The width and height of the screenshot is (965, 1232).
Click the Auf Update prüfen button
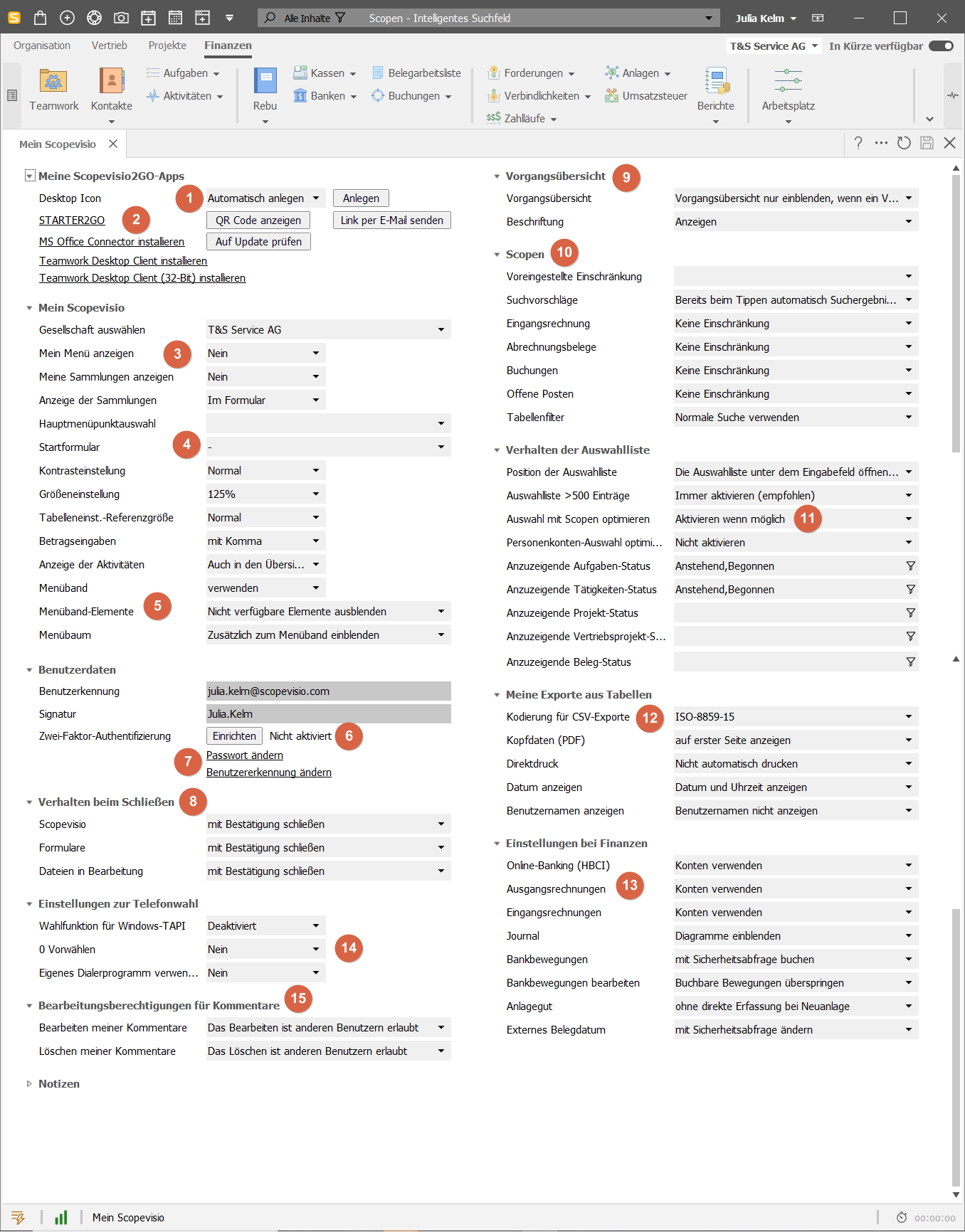point(258,242)
